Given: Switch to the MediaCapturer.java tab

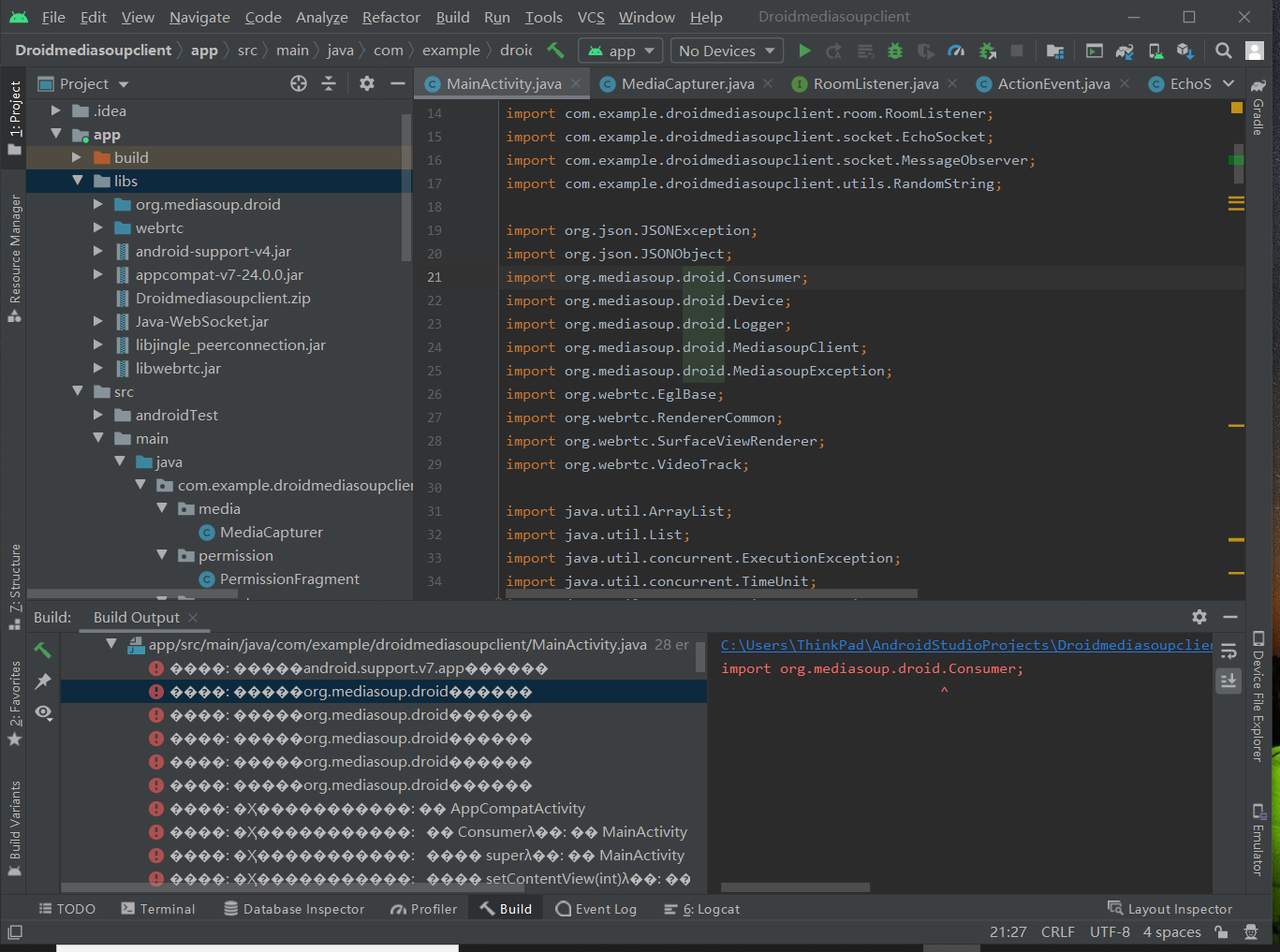Looking at the screenshot, I should [x=687, y=83].
